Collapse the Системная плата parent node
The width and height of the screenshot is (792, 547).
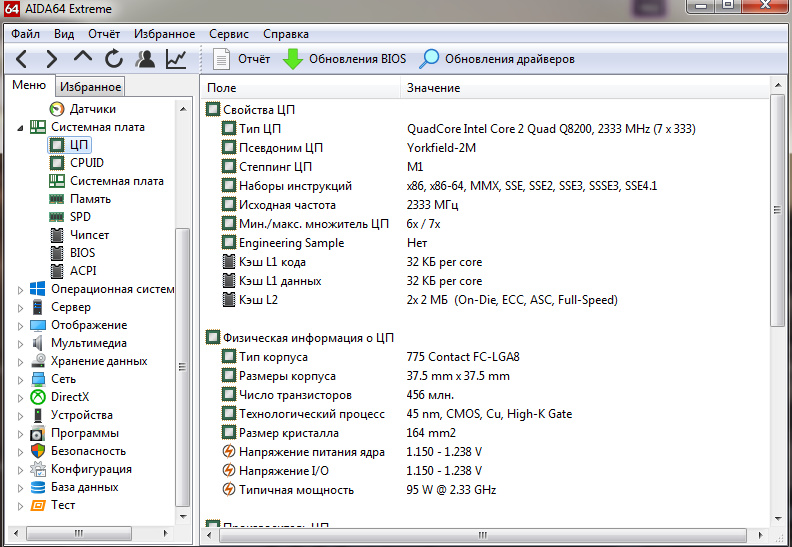20,128
